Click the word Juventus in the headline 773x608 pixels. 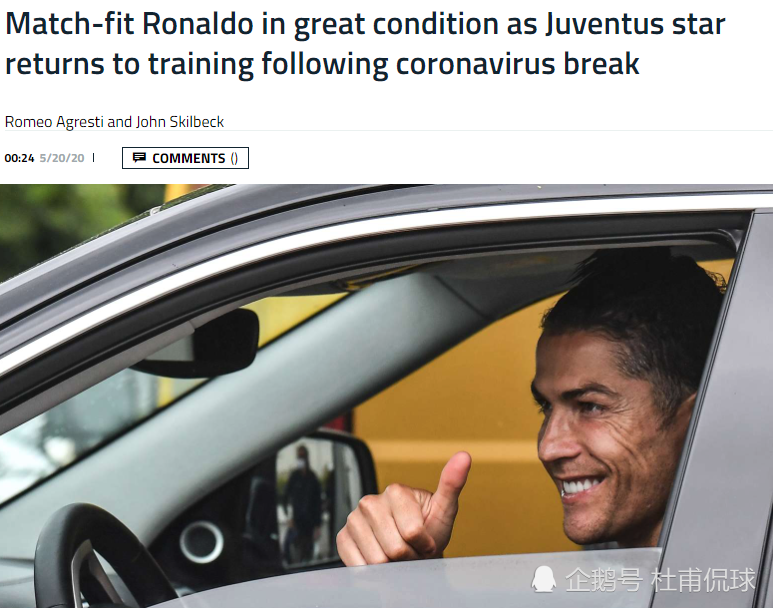point(604,24)
